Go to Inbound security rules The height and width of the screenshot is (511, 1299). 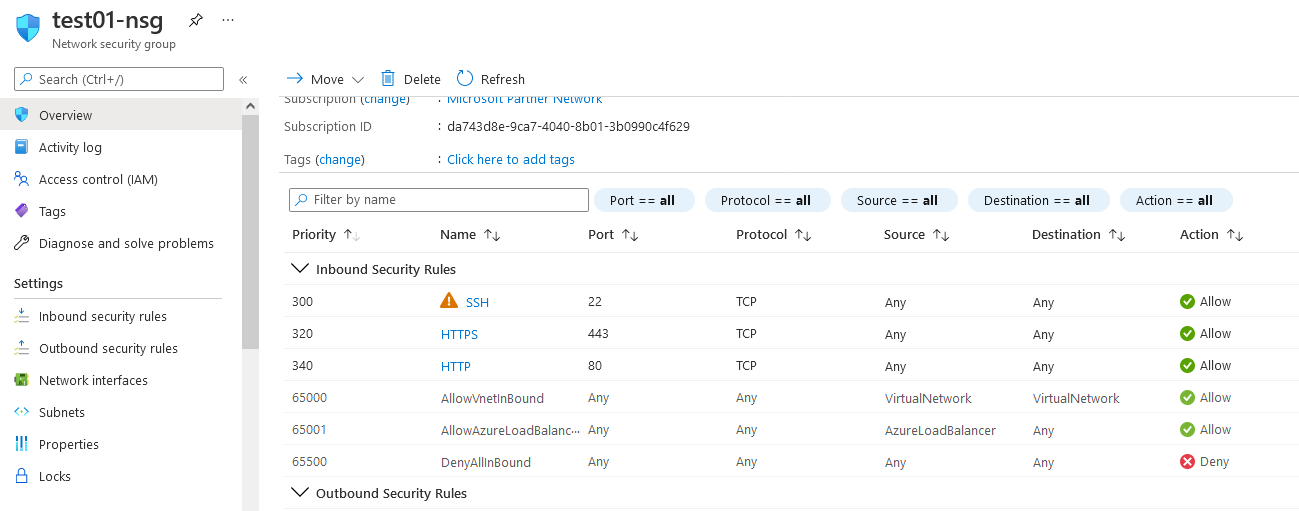click(x=102, y=317)
